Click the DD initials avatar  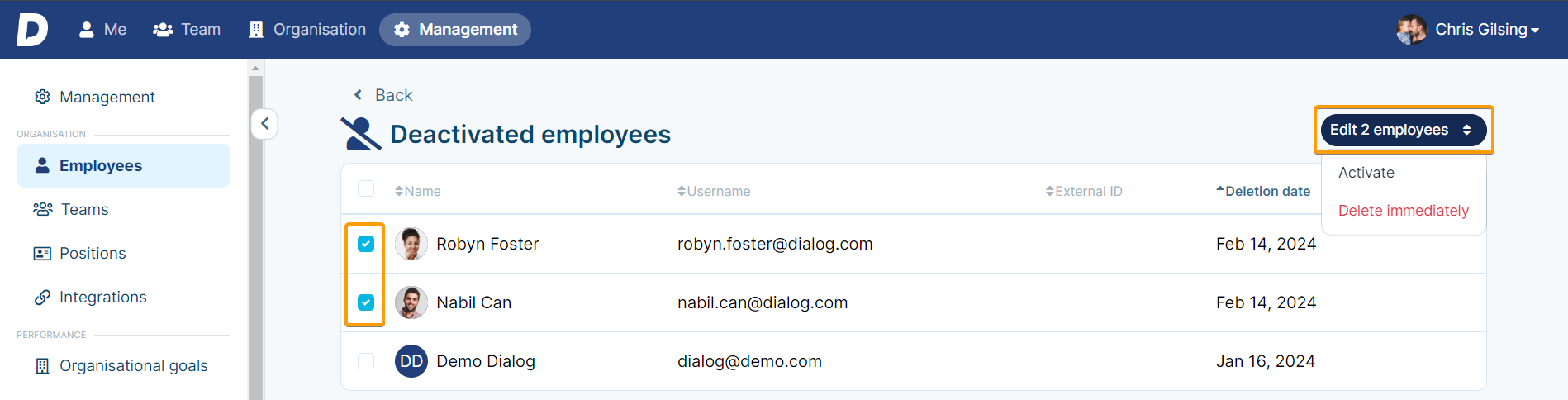(411, 361)
